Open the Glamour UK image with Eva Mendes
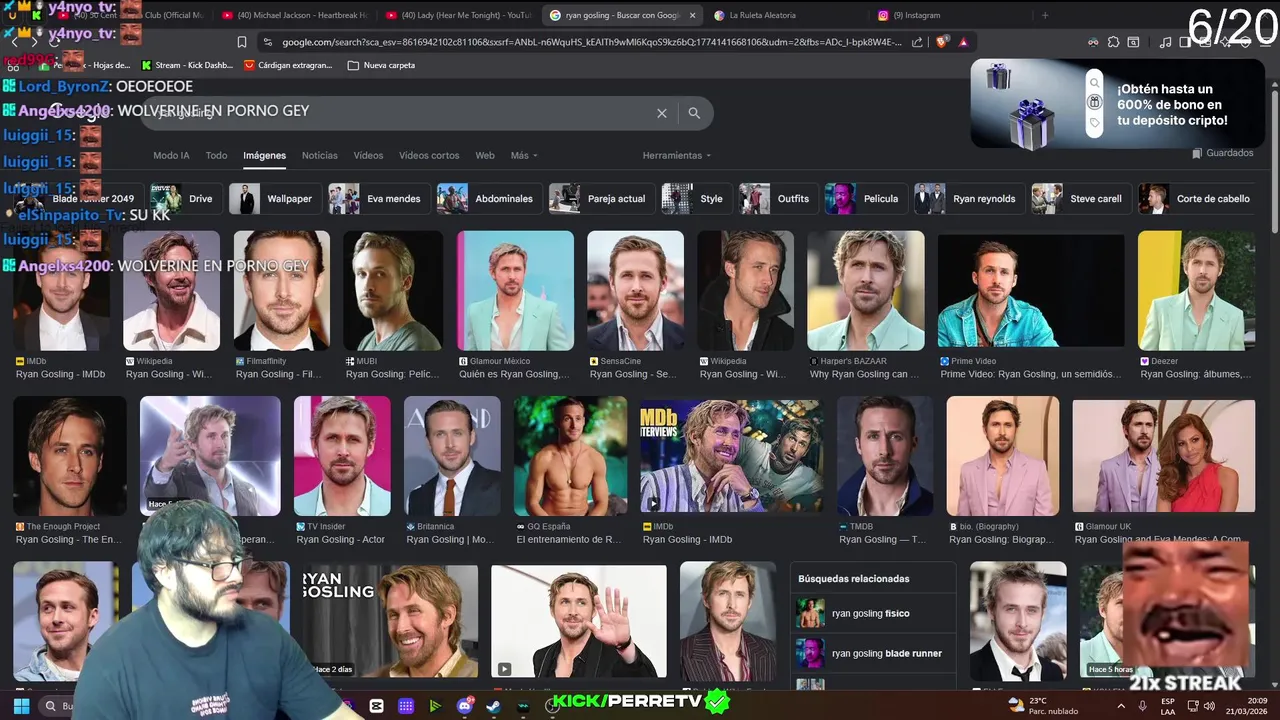This screenshot has height=720, width=1280. click(x=1164, y=456)
